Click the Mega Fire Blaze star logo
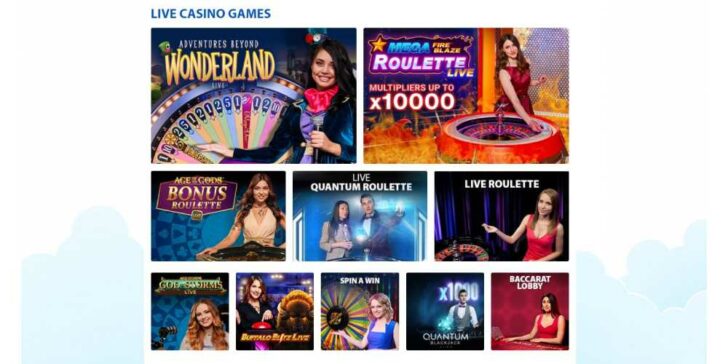Screen dimensions: 728x364 [x=378, y=45]
